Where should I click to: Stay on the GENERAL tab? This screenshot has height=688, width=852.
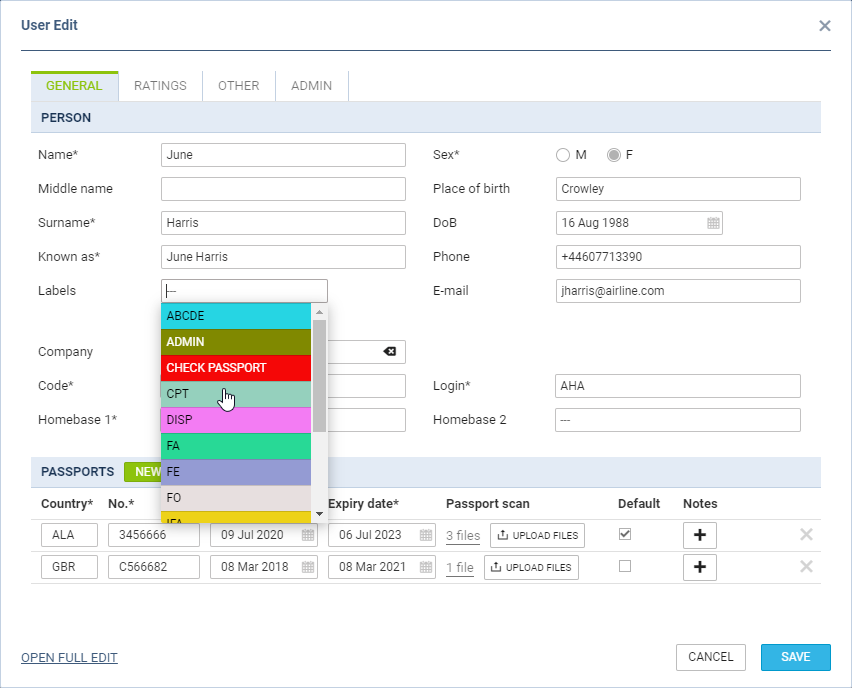74,86
